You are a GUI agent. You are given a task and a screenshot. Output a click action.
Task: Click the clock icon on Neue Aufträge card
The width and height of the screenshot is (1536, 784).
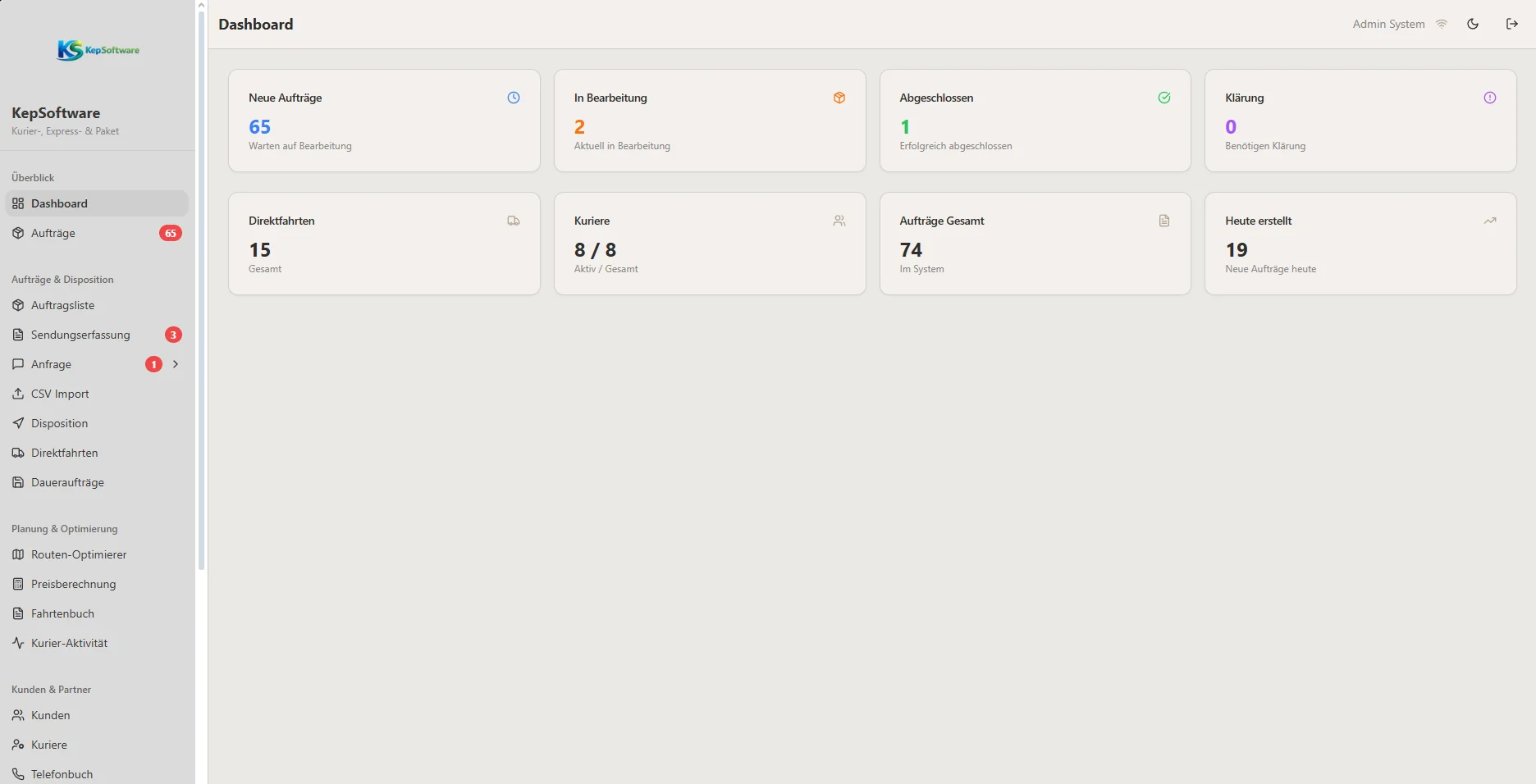pos(514,98)
